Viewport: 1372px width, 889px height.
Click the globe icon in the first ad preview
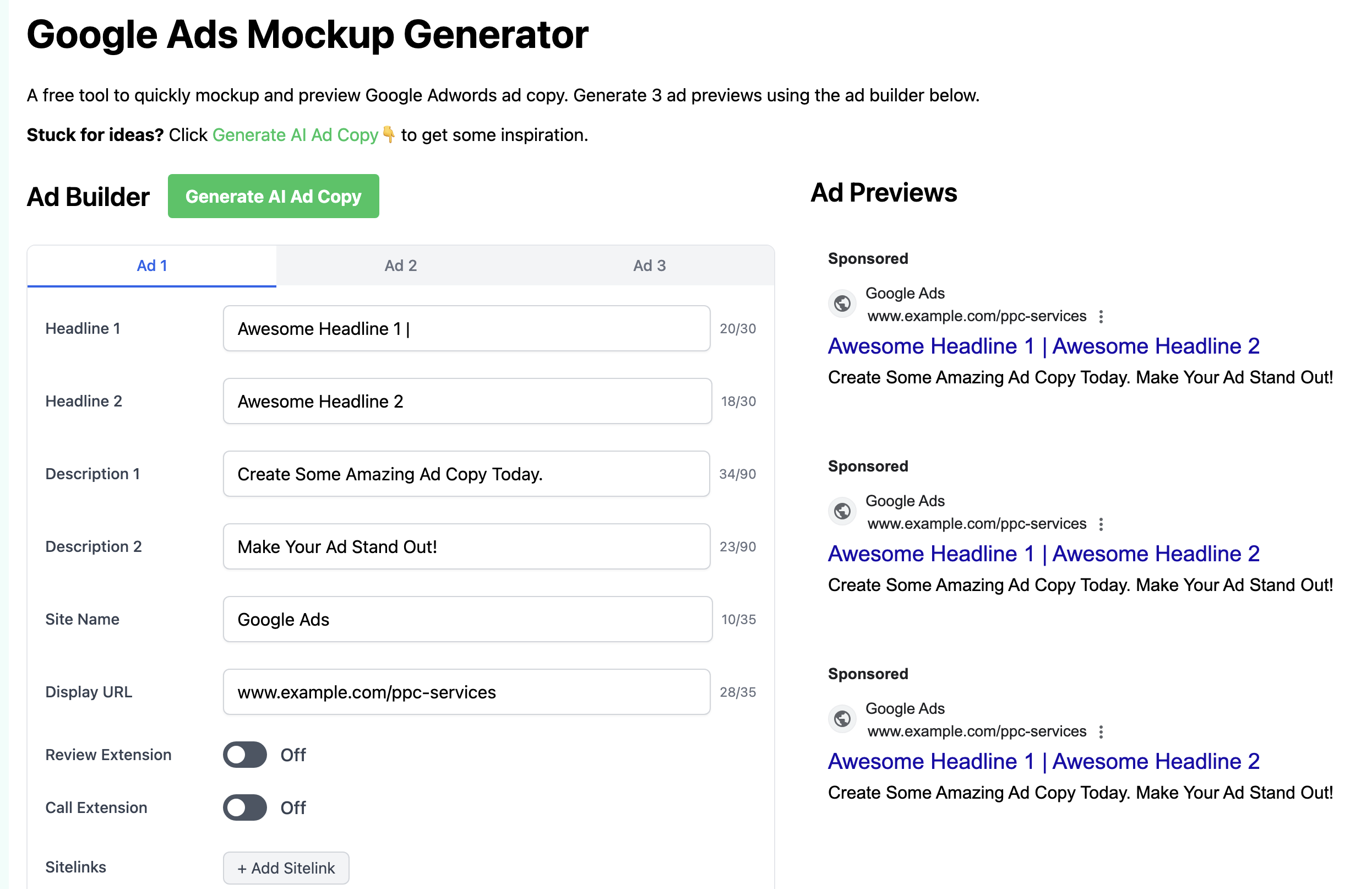click(x=842, y=303)
